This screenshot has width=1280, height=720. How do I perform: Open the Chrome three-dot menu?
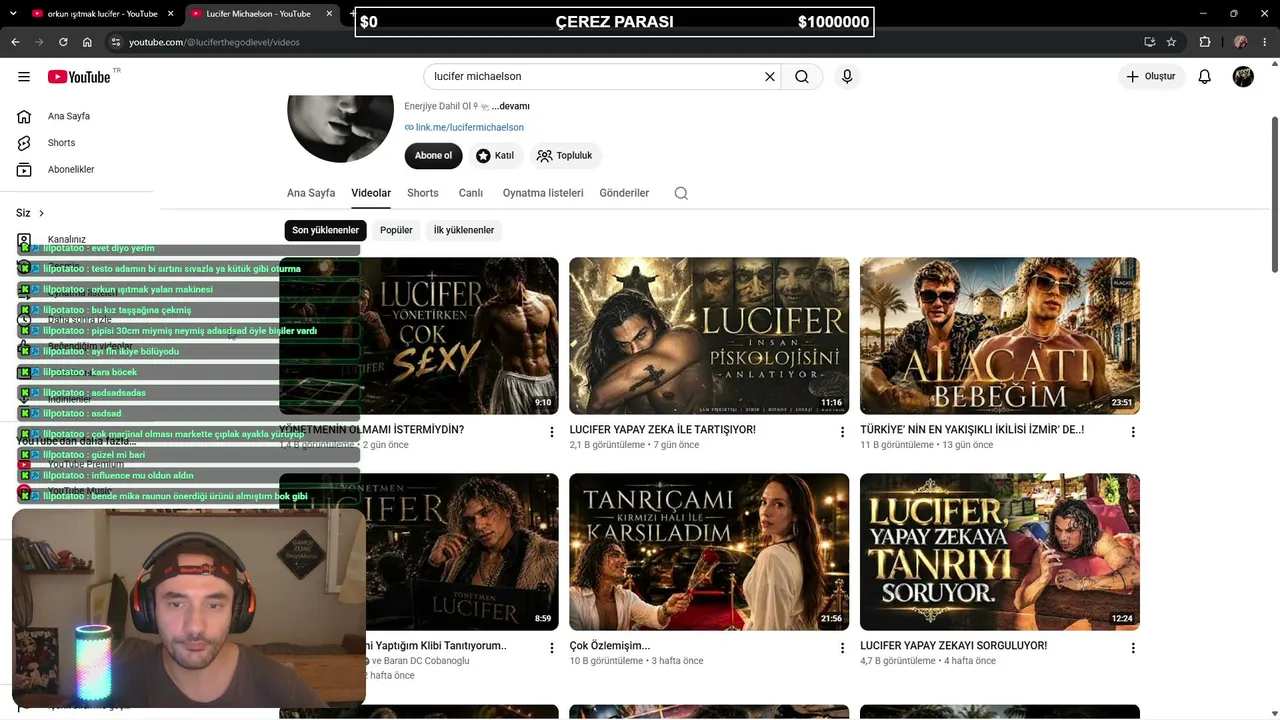click(x=1264, y=42)
